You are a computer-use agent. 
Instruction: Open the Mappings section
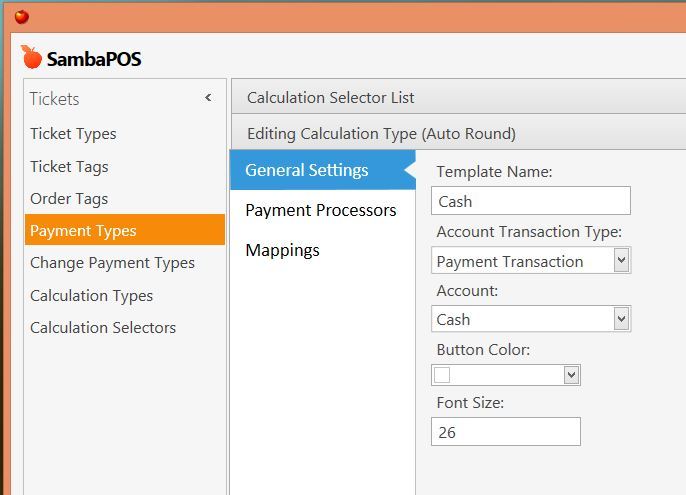click(x=282, y=250)
